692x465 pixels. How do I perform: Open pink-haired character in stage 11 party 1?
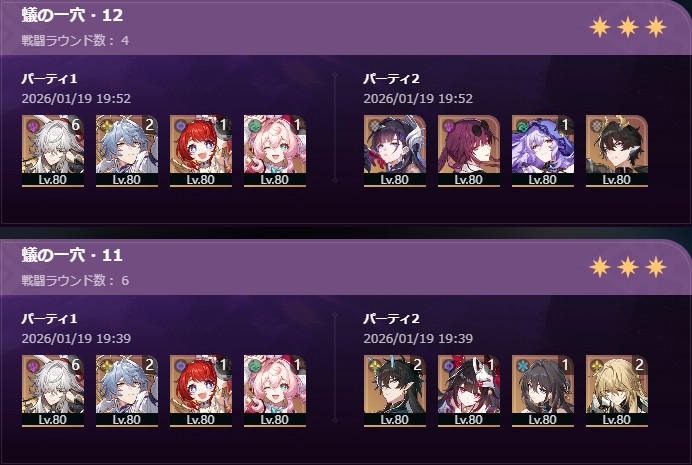pyautogui.click(x=275, y=390)
